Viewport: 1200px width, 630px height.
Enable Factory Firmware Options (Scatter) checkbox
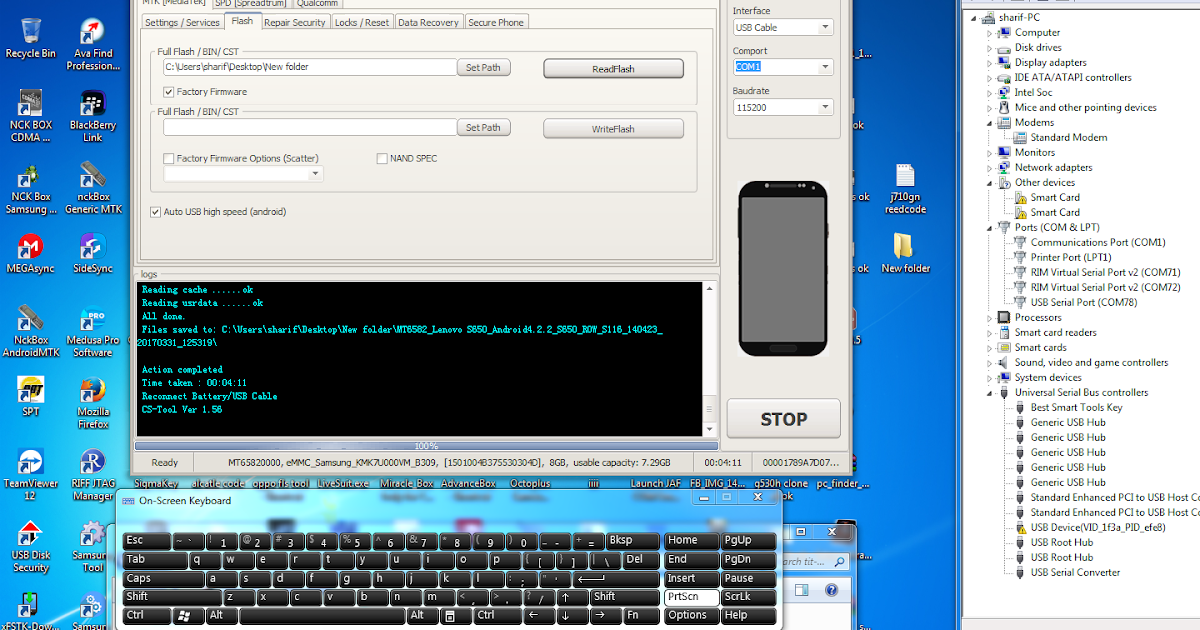(x=169, y=158)
